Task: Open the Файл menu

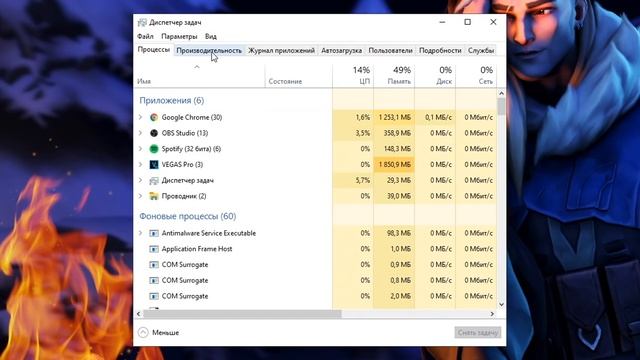Action: [x=145, y=36]
